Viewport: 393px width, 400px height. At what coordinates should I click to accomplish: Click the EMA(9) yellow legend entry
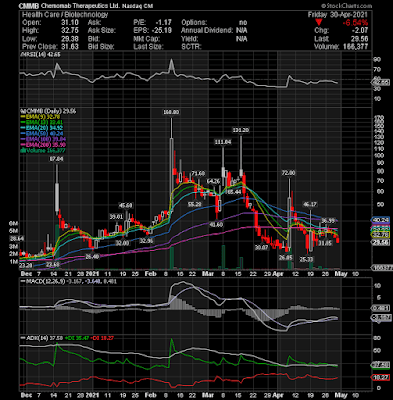pyautogui.click(x=42, y=117)
